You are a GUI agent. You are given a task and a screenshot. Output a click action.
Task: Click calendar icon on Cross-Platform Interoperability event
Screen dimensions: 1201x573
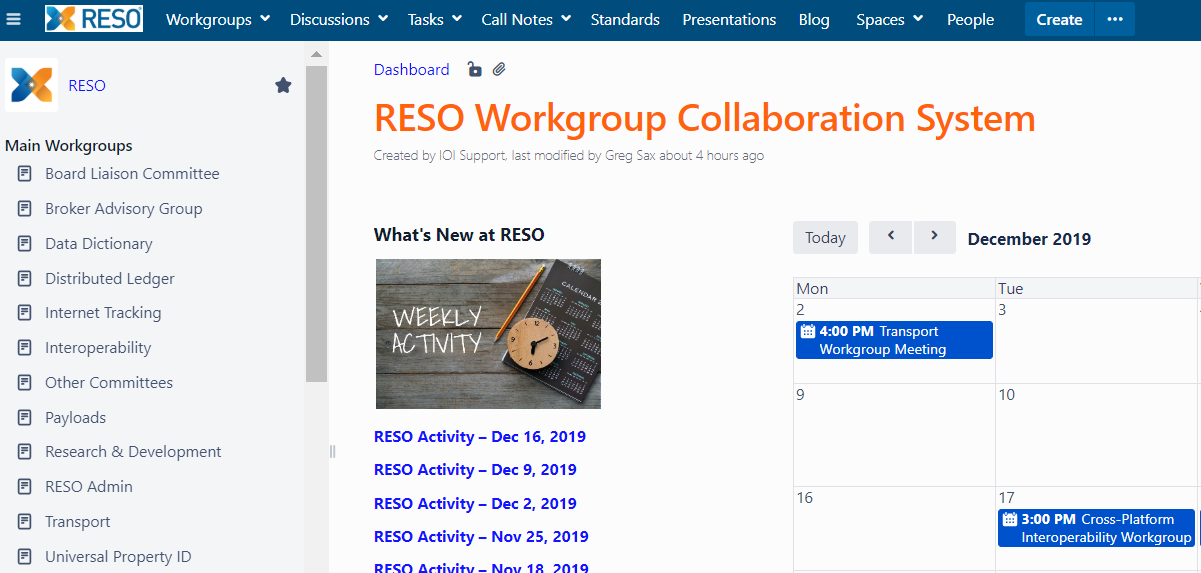click(1010, 519)
